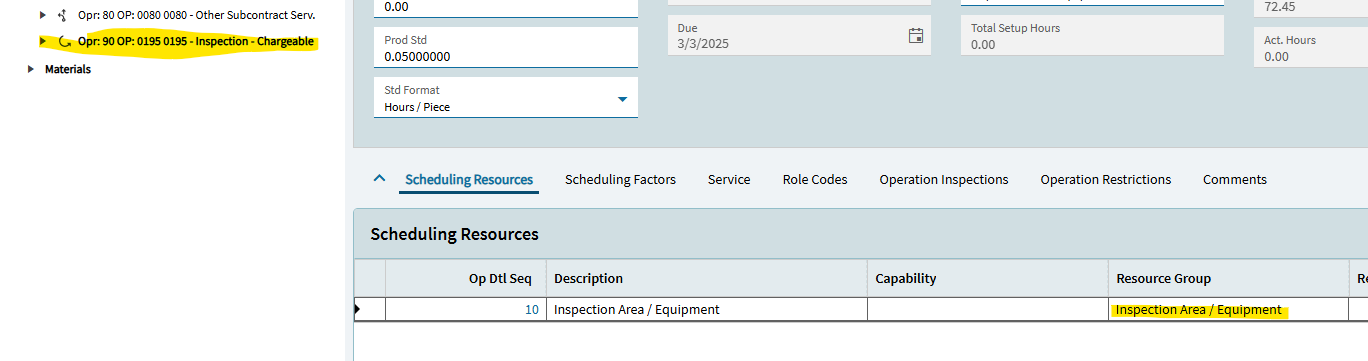The height and width of the screenshot is (361, 1368).
Task: Collapse the tab panel with the chevron
Action: click(x=379, y=179)
